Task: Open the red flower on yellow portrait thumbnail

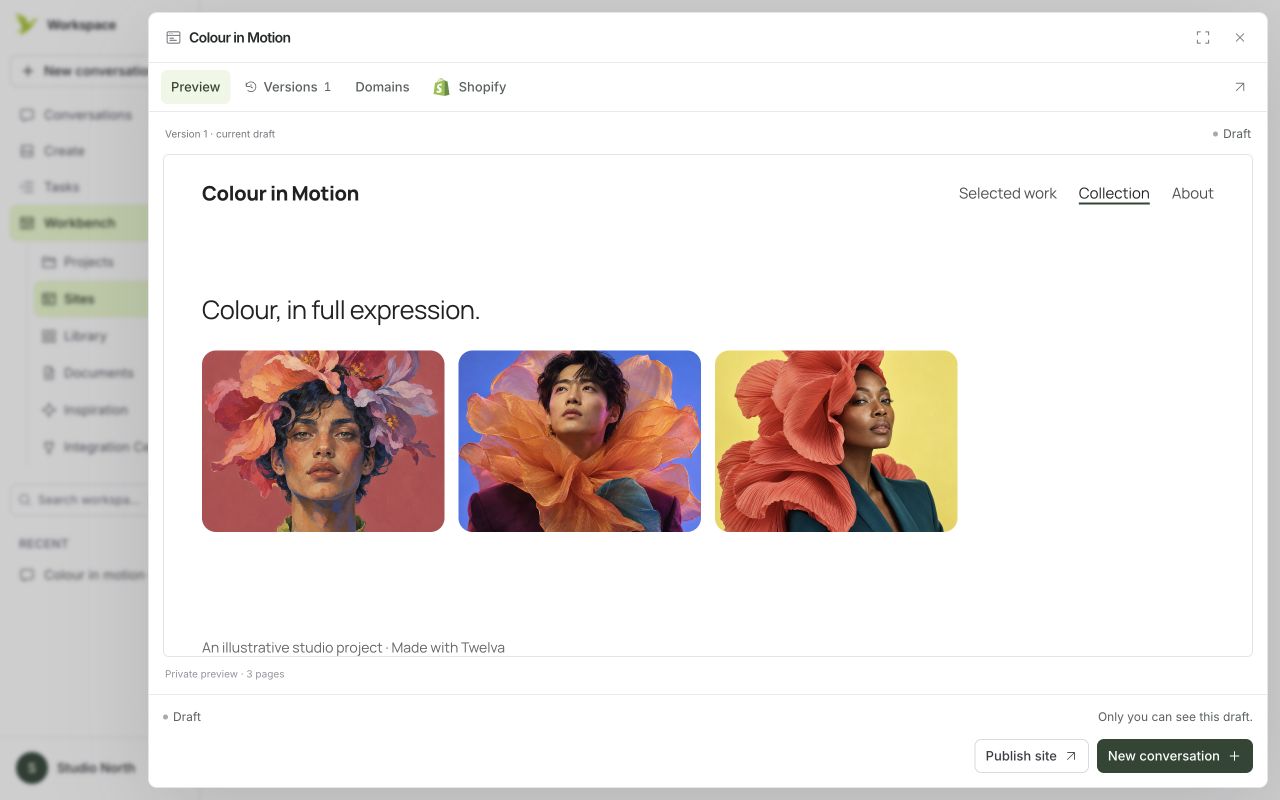Action: click(836, 441)
